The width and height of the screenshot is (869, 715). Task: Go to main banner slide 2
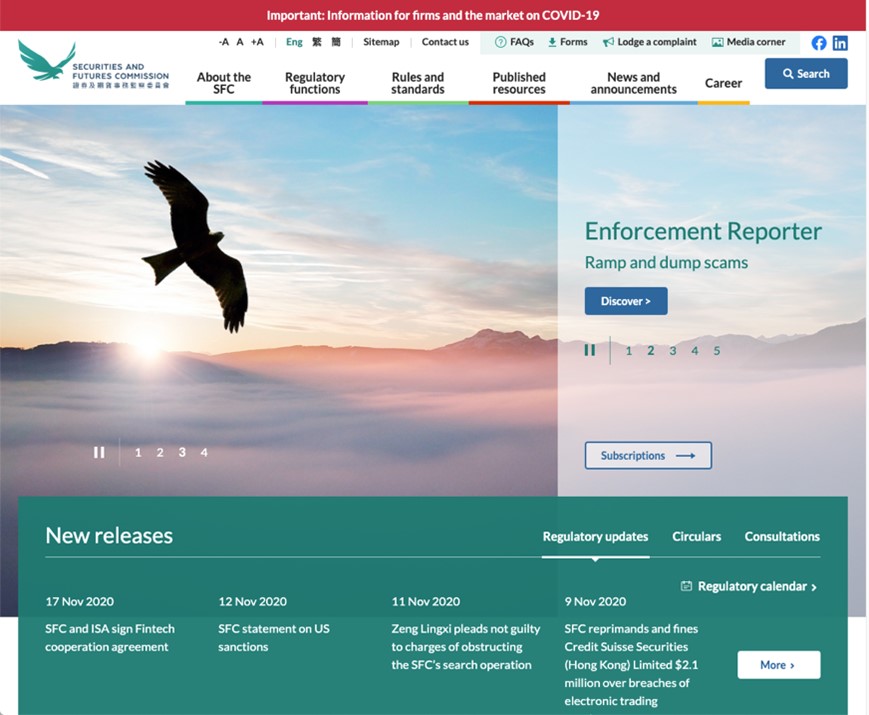tap(160, 452)
